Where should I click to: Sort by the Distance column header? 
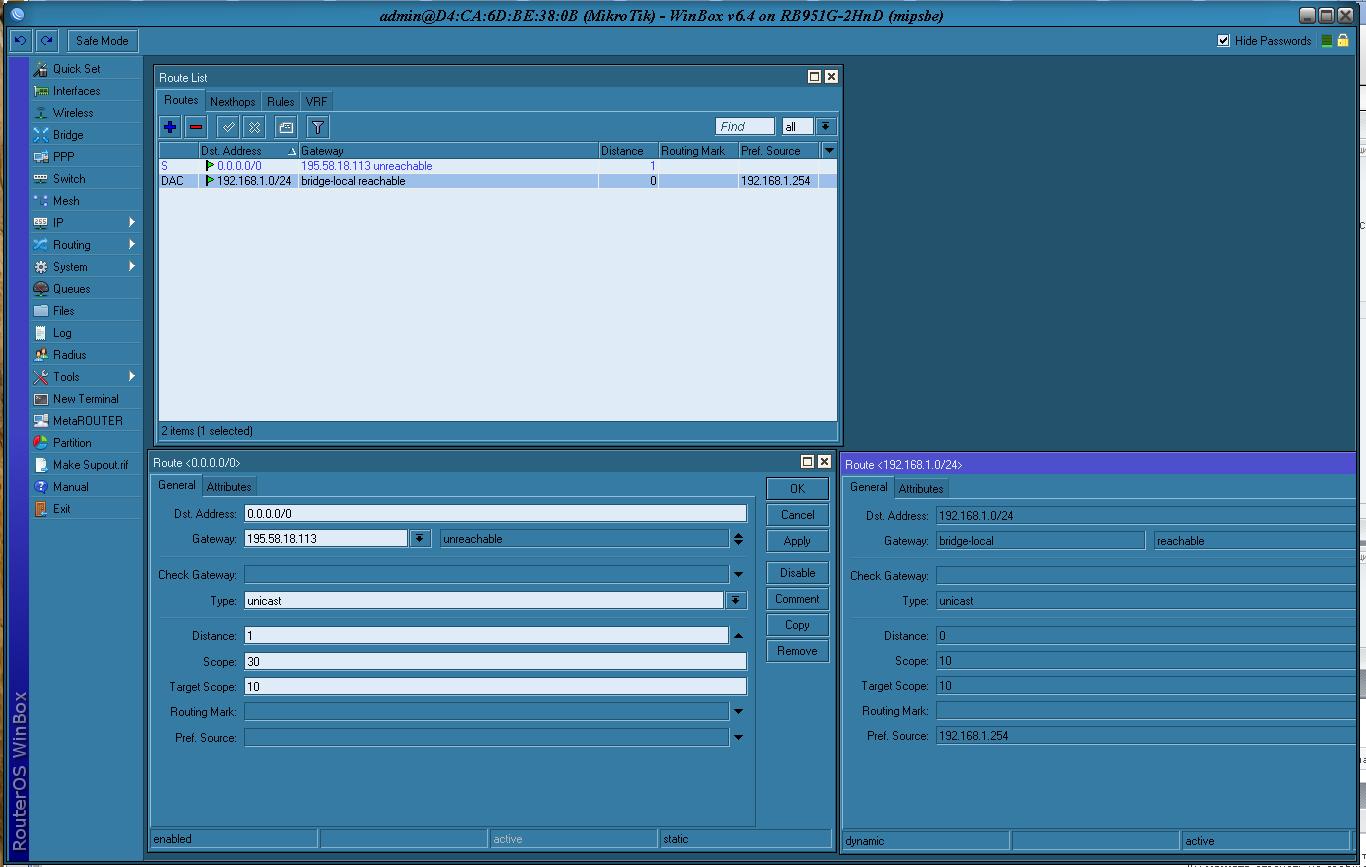click(x=627, y=151)
